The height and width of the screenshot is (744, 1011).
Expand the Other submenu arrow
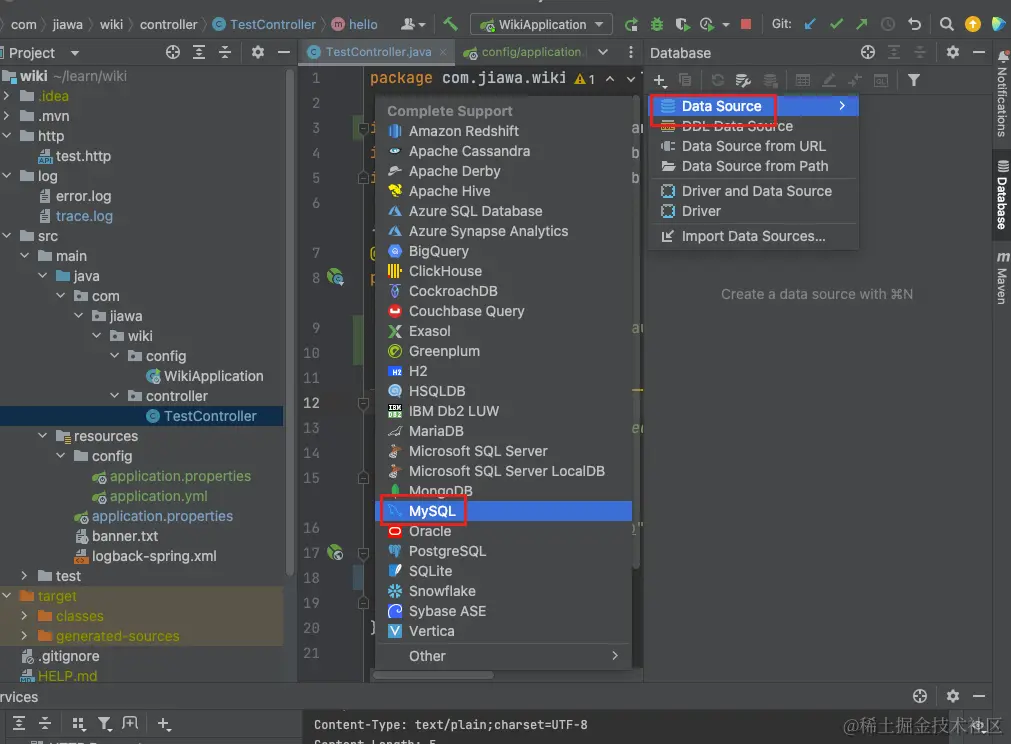click(x=614, y=656)
